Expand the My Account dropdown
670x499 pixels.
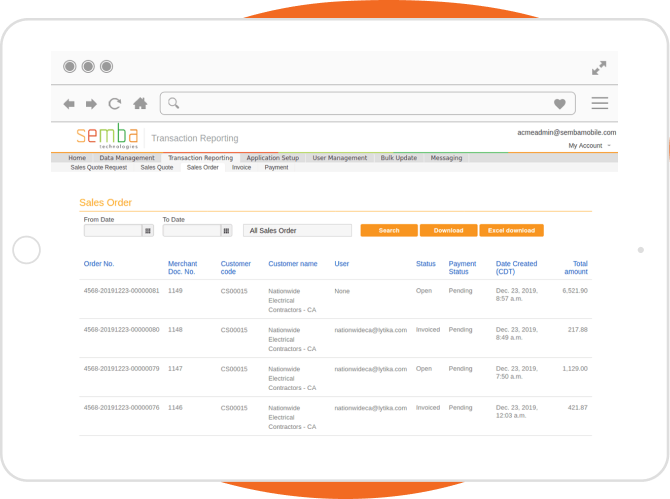pyautogui.click(x=589, y=146)
